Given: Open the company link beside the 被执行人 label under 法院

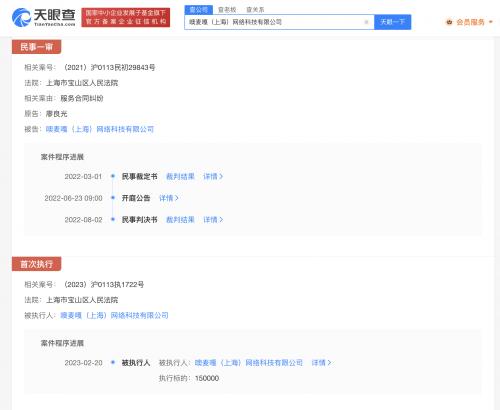Looking at the screenshot, I should click(x=114, y=315).
